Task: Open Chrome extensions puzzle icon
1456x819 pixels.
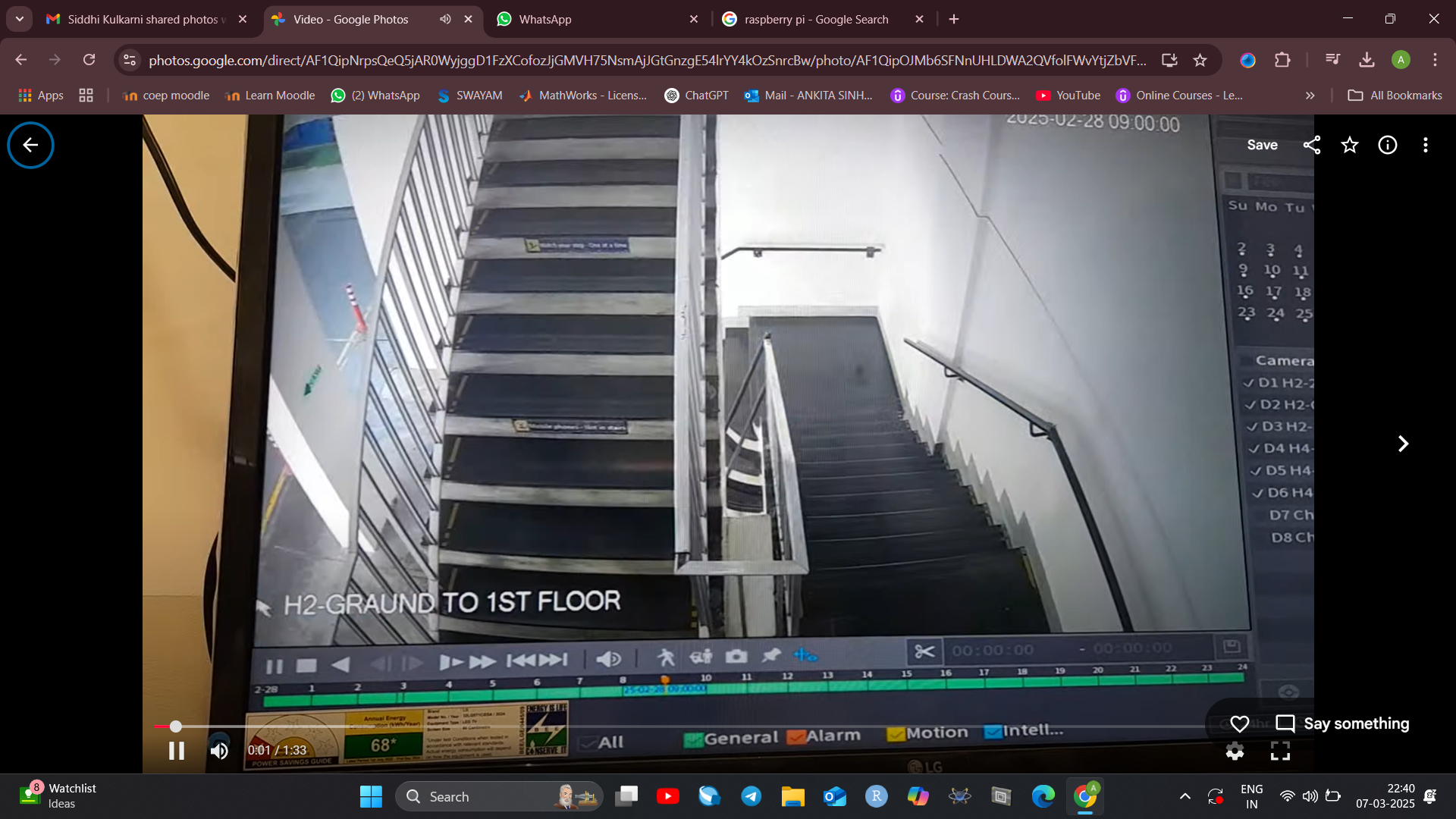Action: [1282, 60]
